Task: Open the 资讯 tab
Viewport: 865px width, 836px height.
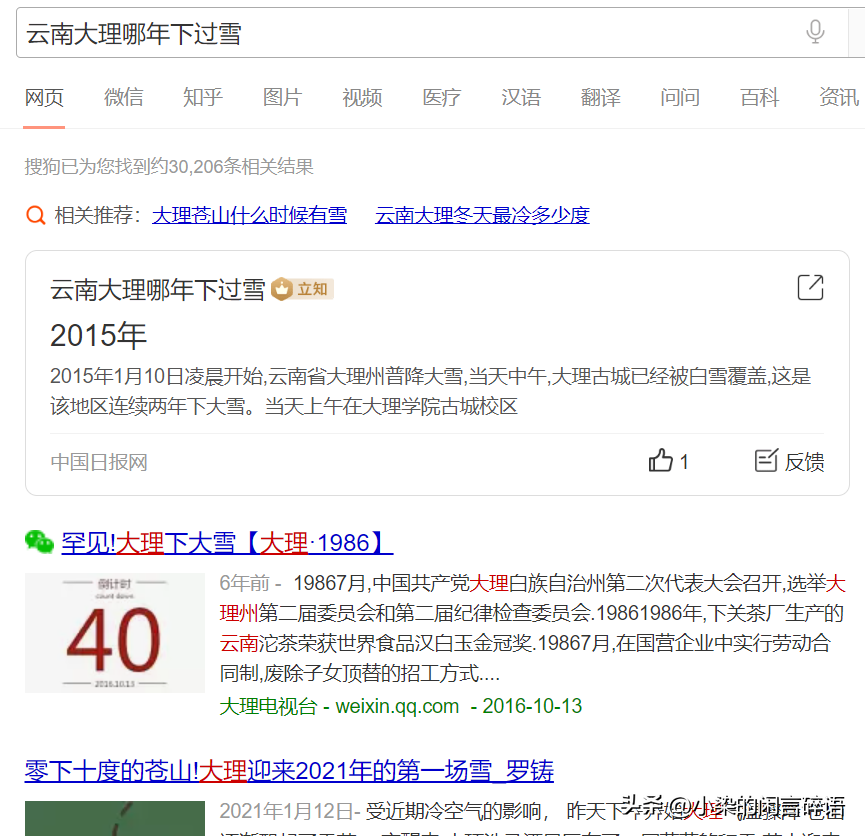Action: point(839,98)
